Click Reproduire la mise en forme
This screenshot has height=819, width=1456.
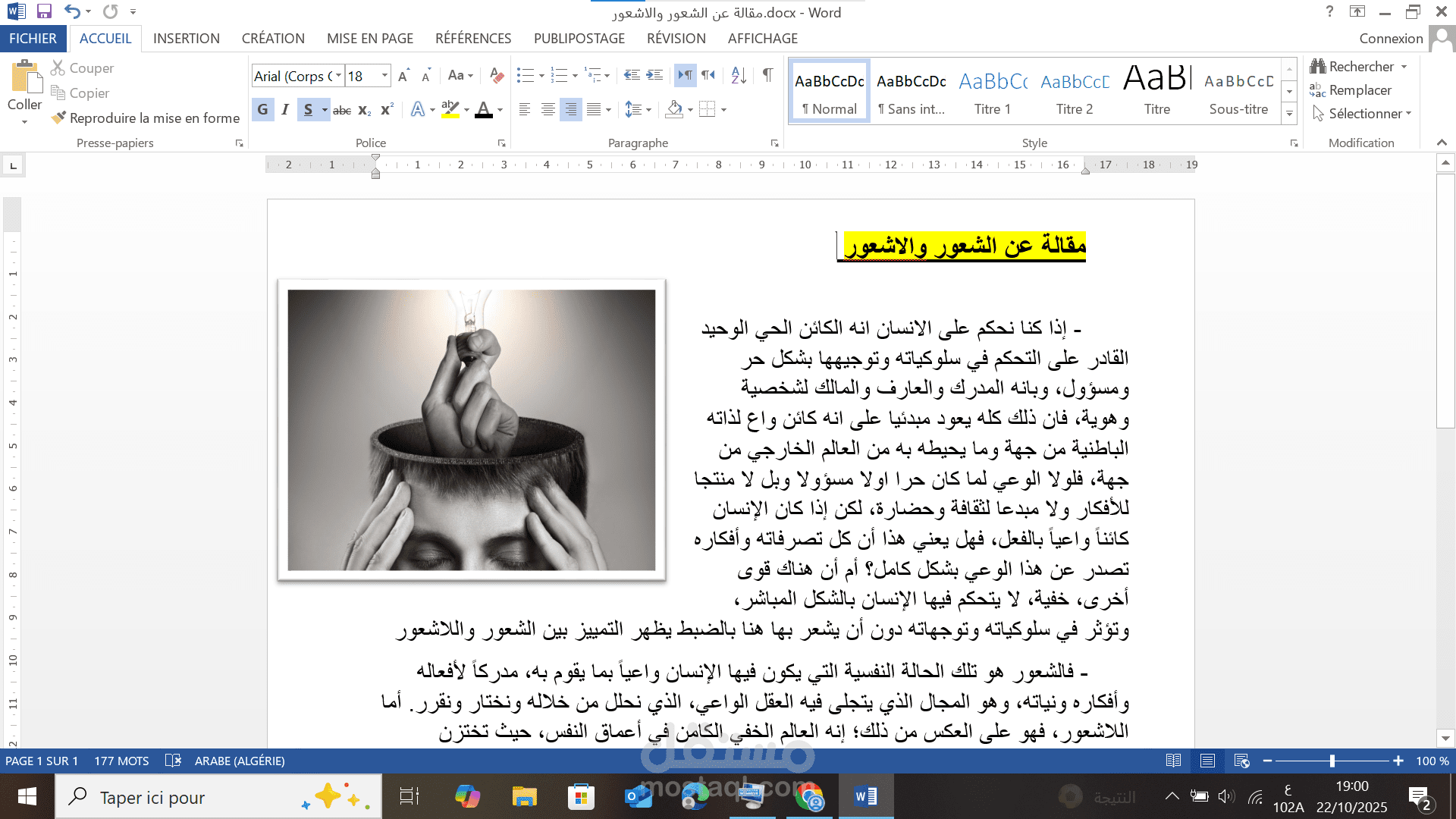pos(146,118)
